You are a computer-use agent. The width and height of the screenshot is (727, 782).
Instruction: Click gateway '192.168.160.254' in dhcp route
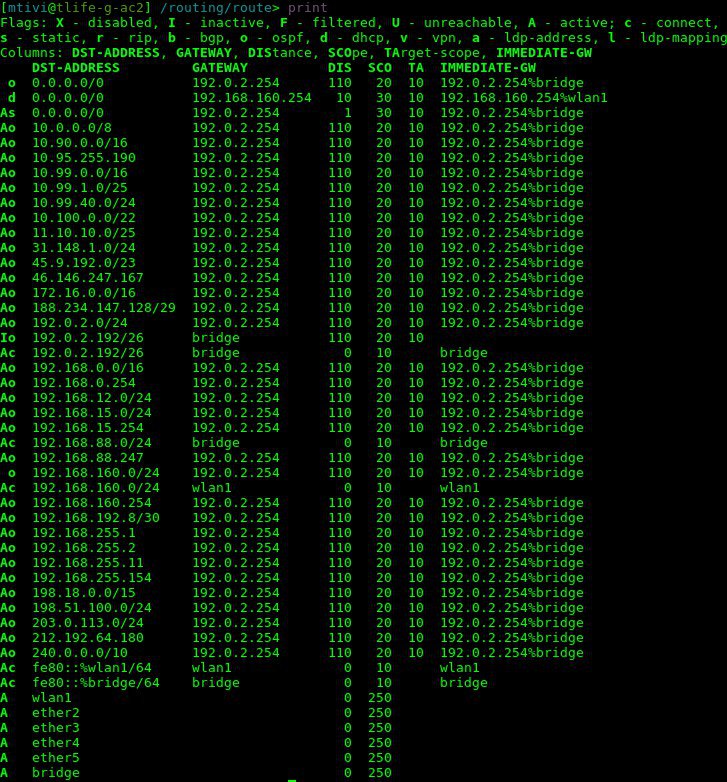pyautogui.click(x=252, y=98)
